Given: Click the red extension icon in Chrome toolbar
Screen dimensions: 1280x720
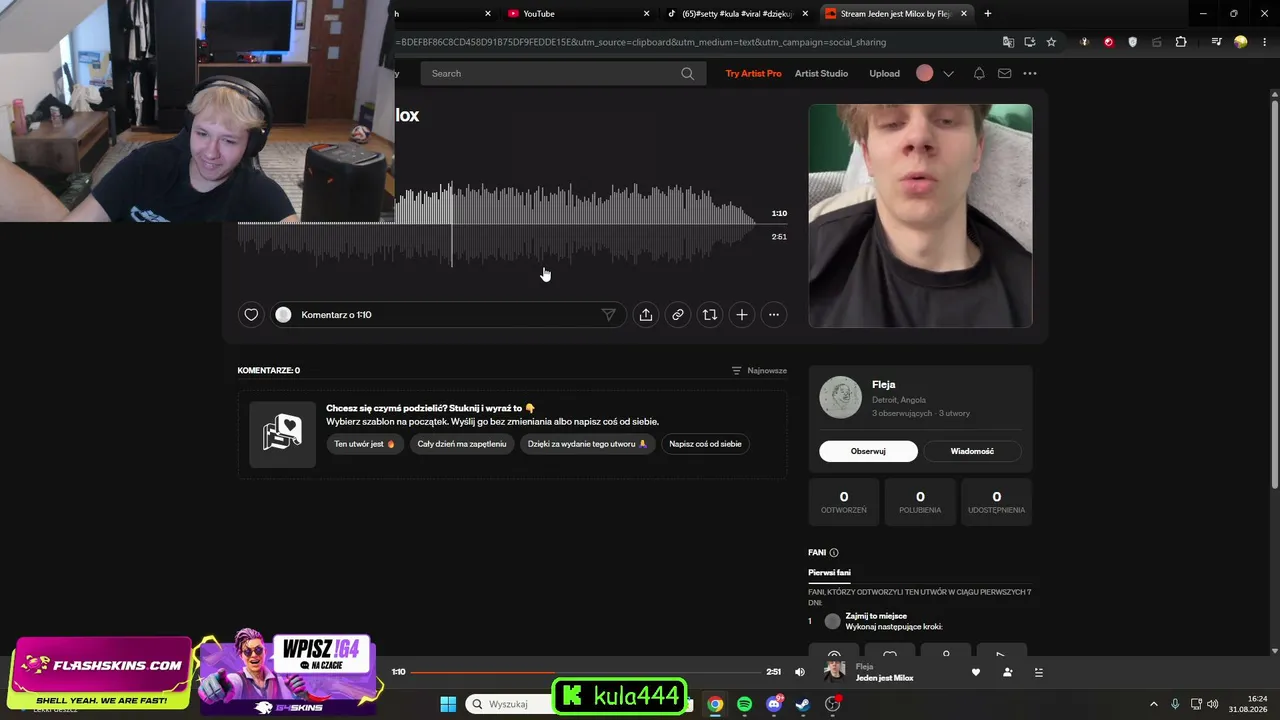Looking at the screenshot, I should (x=1108, y=42).
